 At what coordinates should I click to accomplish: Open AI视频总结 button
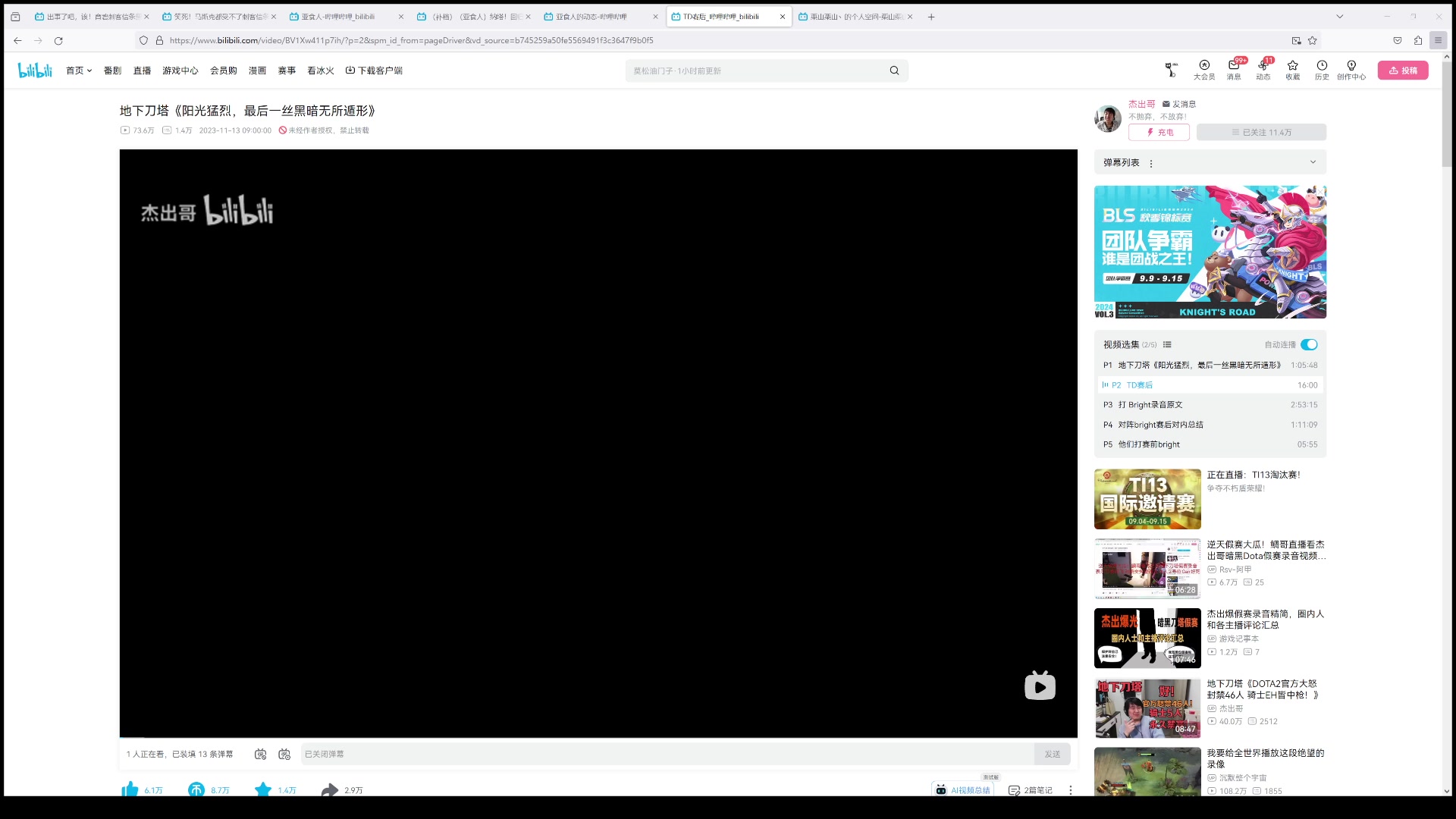coord(962,789)
